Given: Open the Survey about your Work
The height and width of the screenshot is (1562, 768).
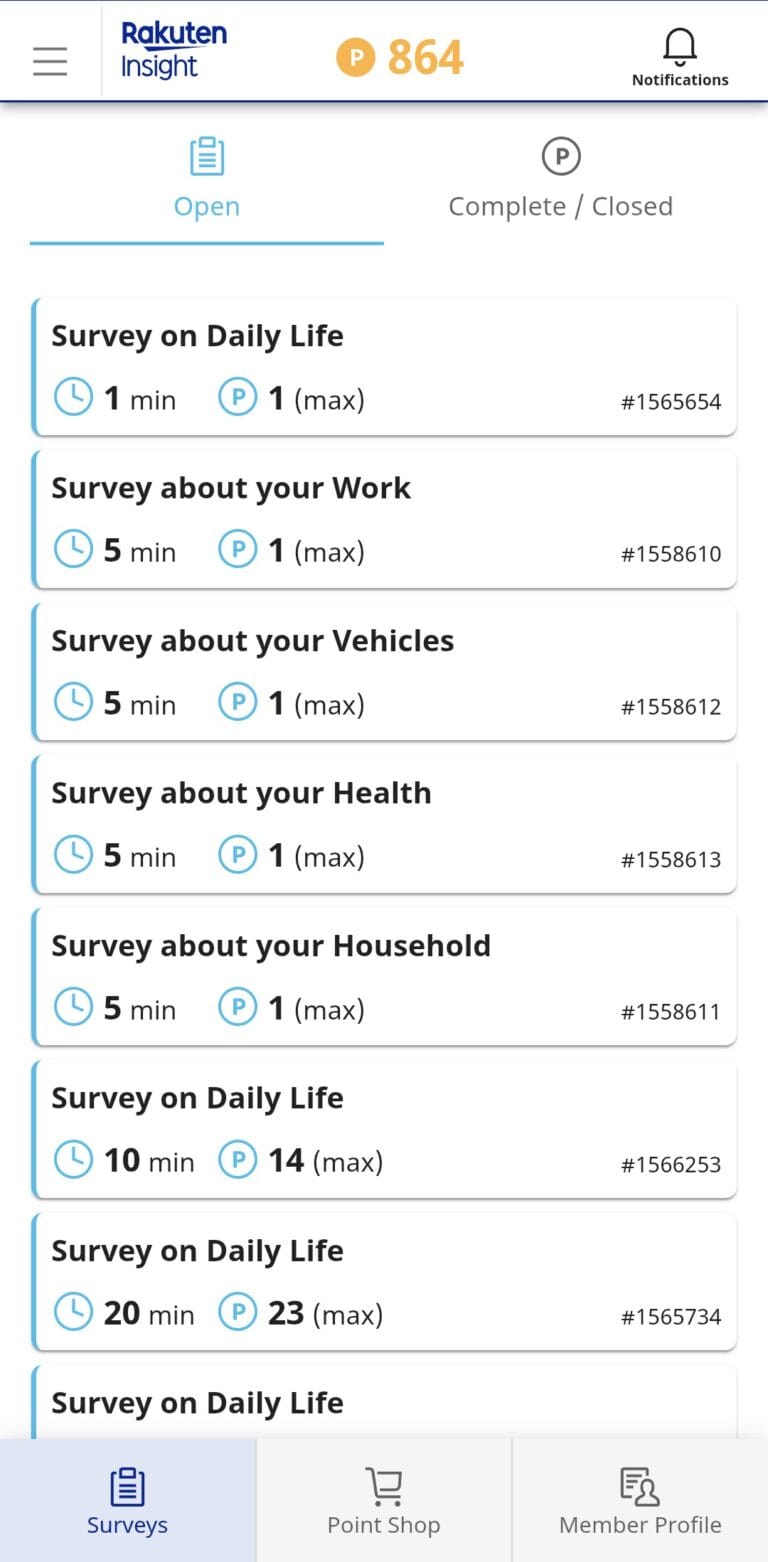Looking at the screenshot, I should pyautogui.click(x=384, y=518).
